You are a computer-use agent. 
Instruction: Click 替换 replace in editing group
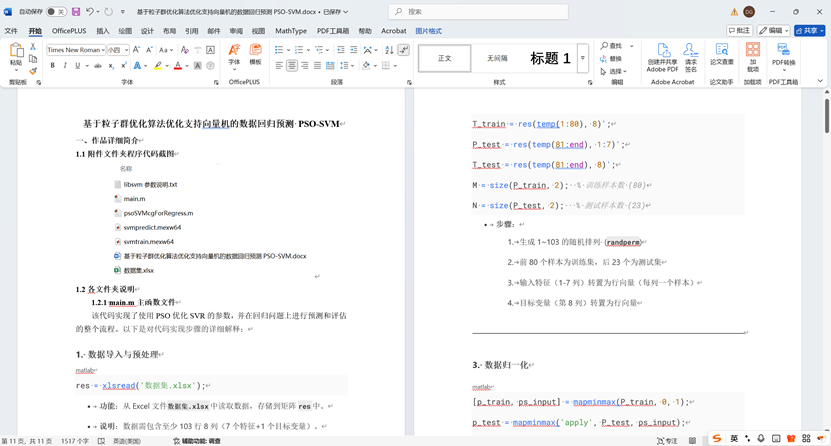[611, 59]
